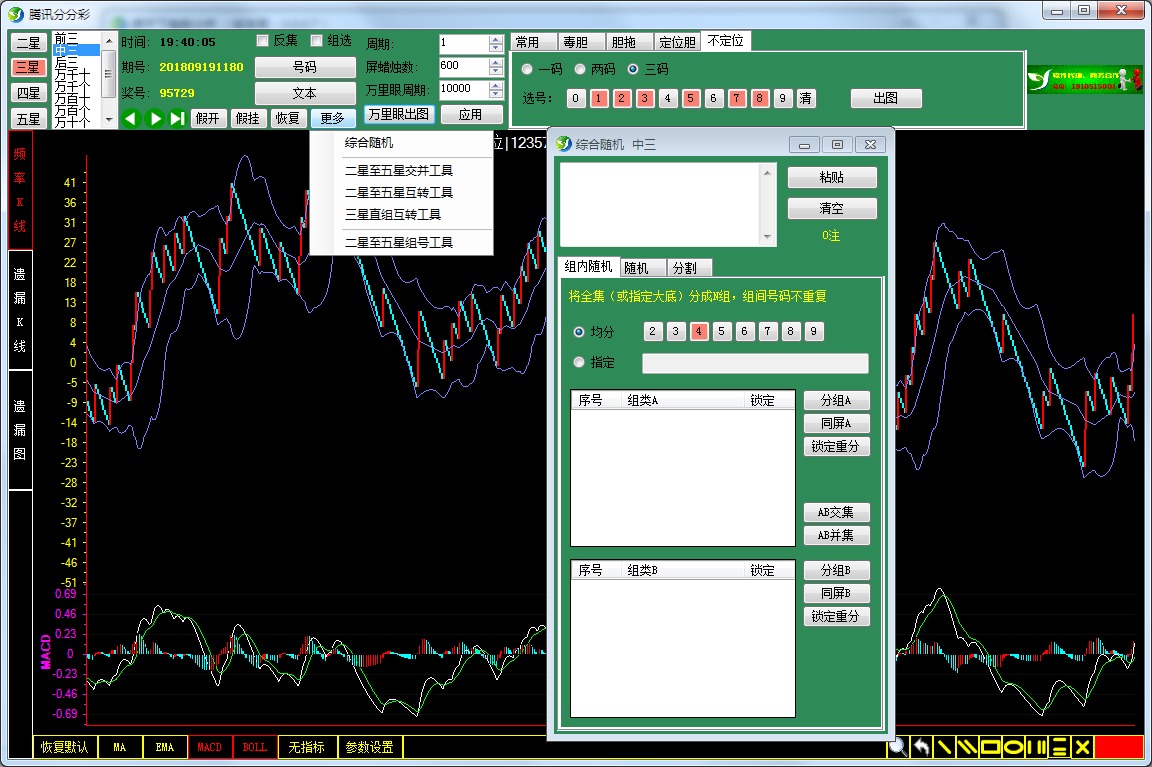Image resolution: width=1152 pixels, height=767 pixels.
Task: Click the red color swatch at bottom right
Action: [1118, 747]
